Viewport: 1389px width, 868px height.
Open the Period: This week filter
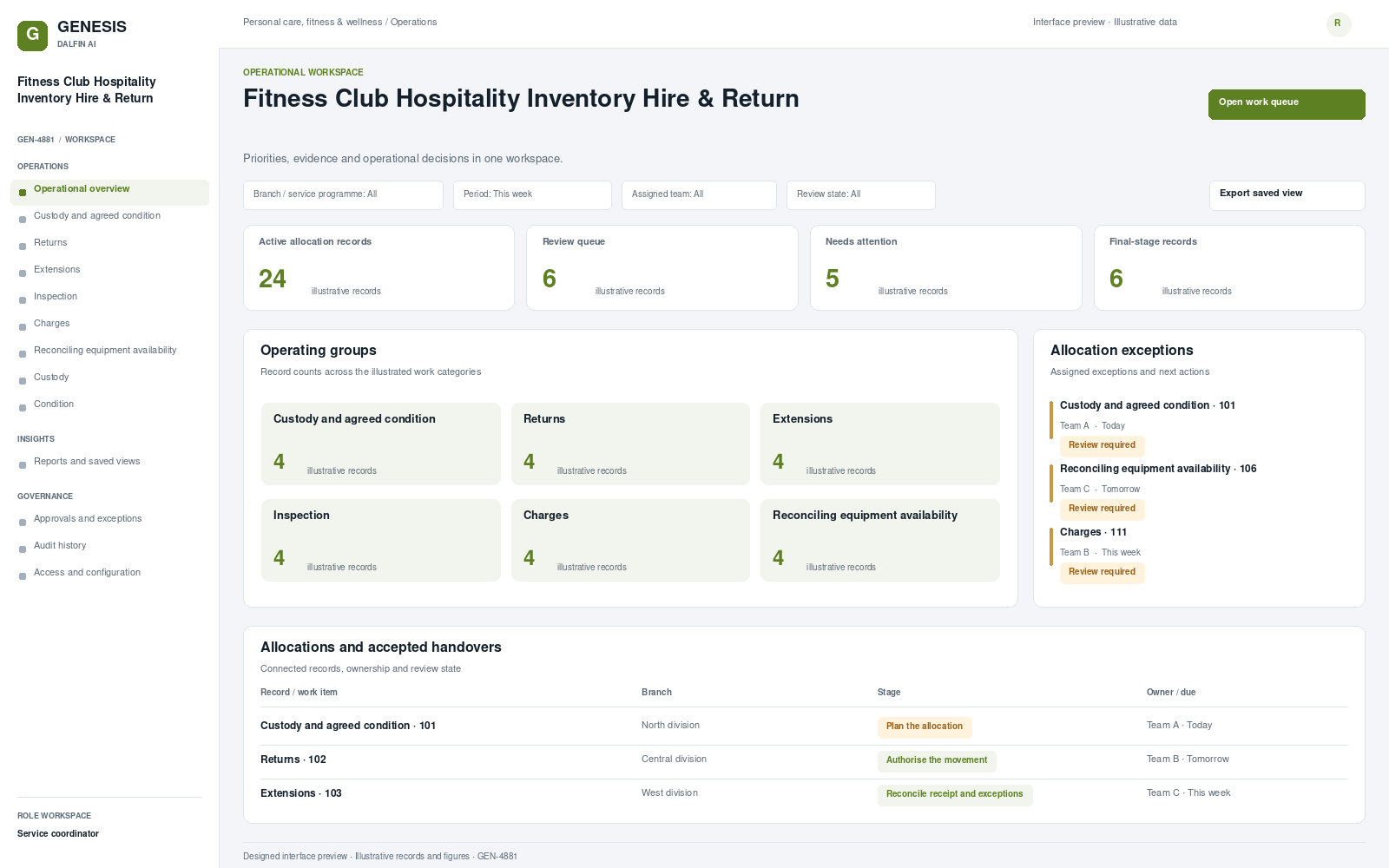532,195
